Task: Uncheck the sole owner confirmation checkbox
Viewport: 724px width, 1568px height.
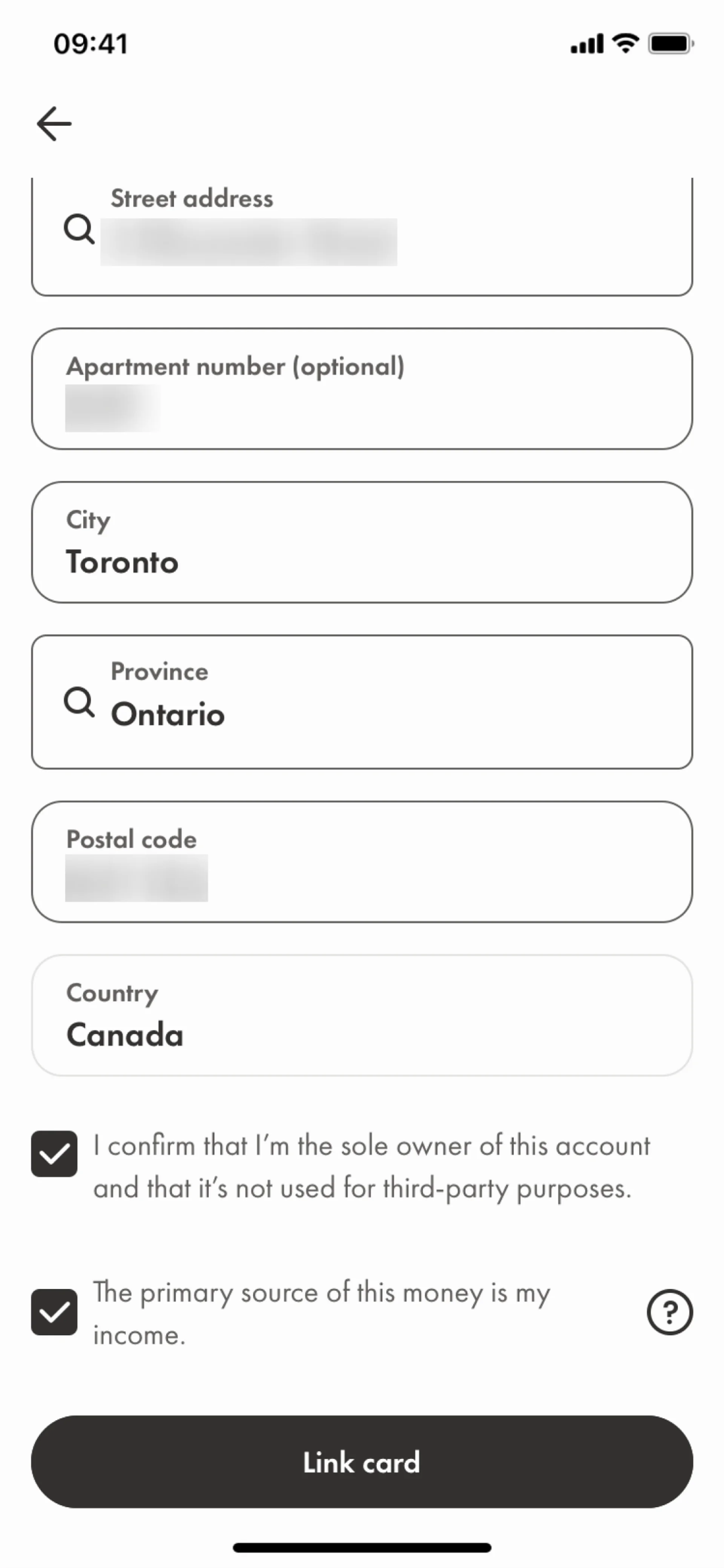Action: click(x=54, y=1153)
